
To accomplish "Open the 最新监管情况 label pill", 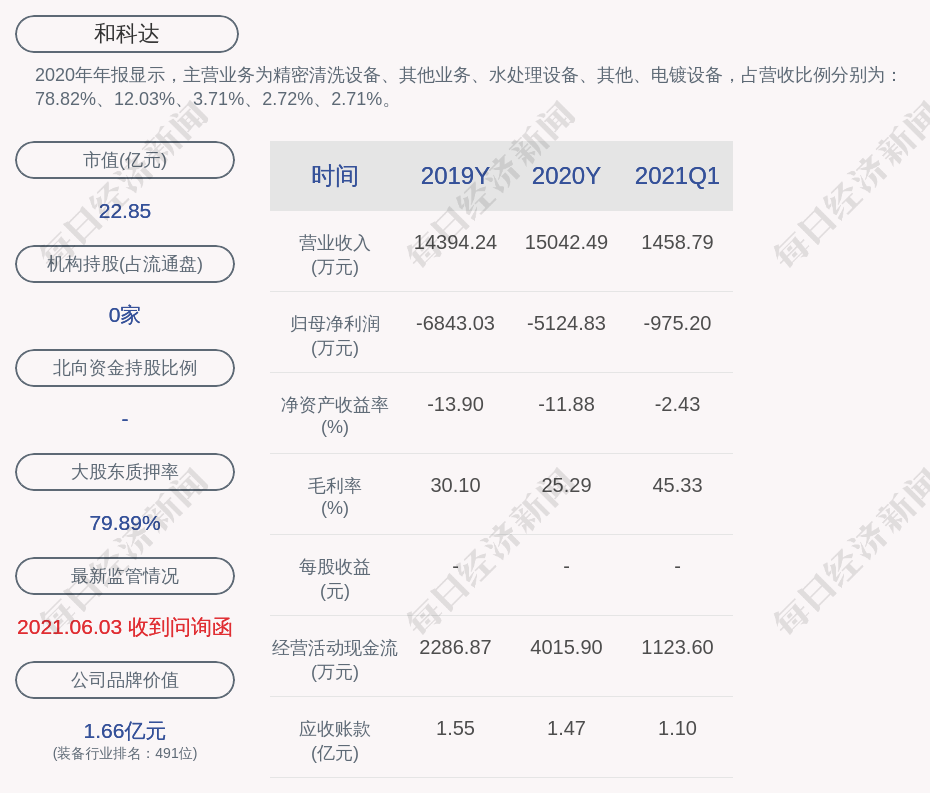I will (125, 576).
